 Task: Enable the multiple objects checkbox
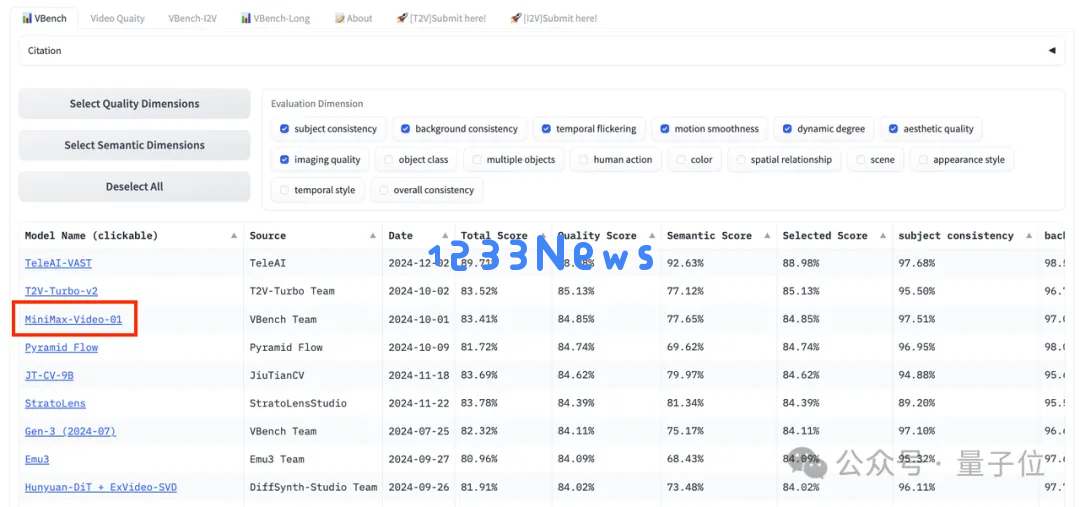pos(477,160)
